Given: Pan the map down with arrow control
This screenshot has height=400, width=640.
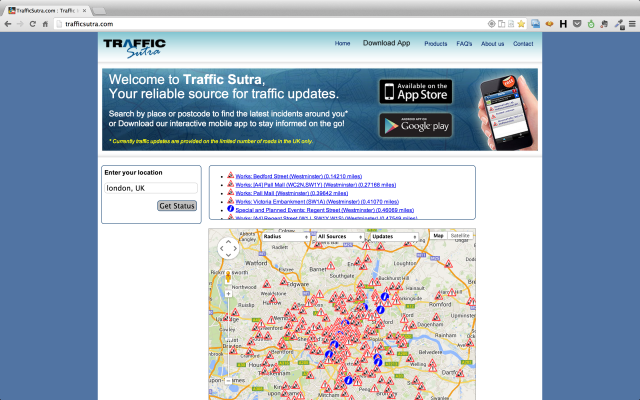Looking at the screenshot, I should [228, 255].
